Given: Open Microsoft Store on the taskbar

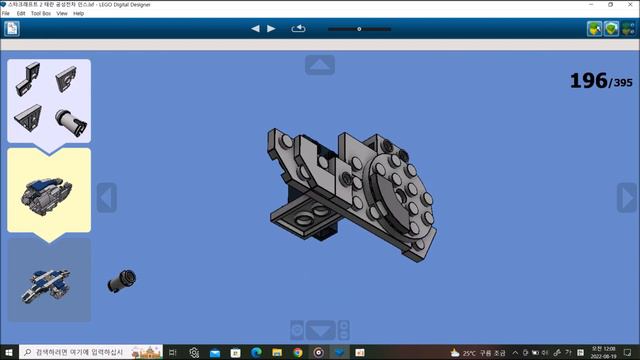Looking at the screenshot, I should (x=236, y=352).
